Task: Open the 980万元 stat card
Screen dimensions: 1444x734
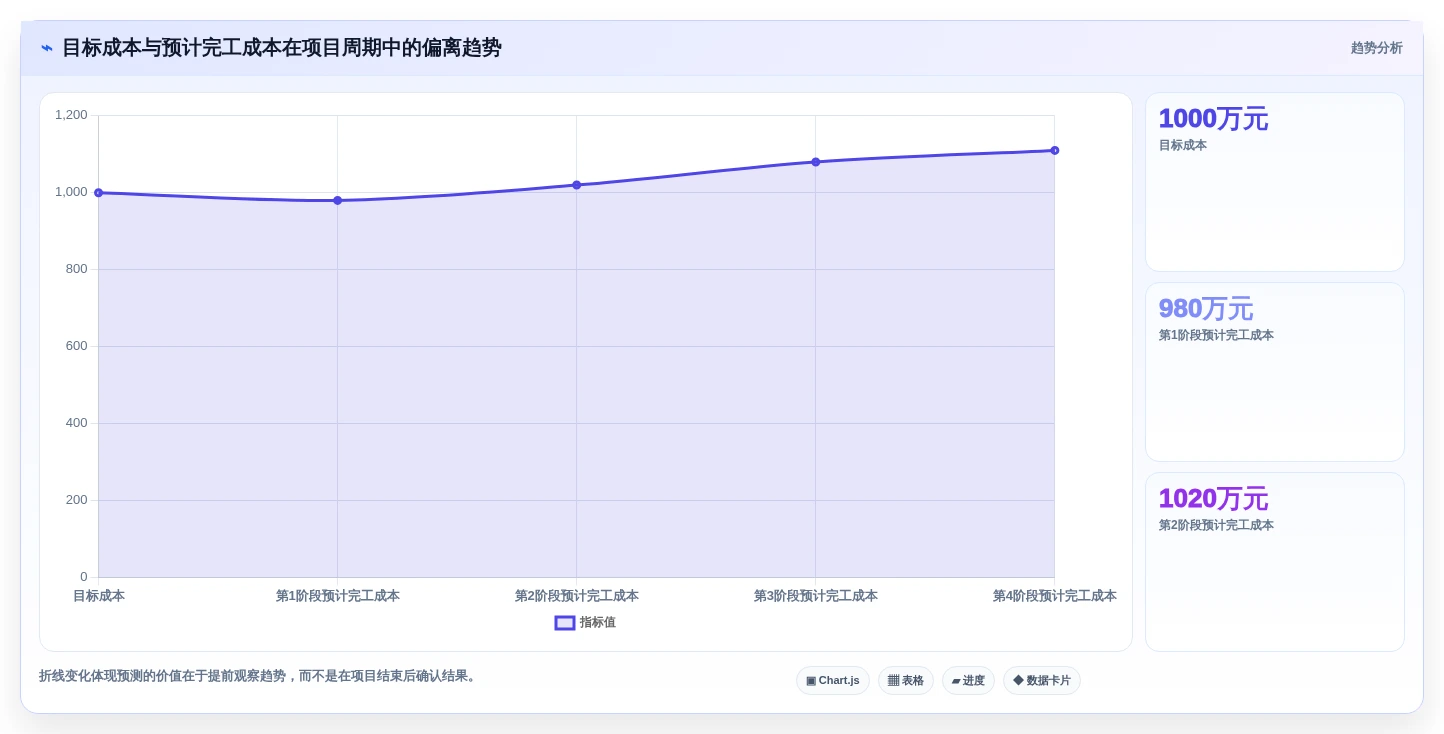Action: pos(1275,372)
